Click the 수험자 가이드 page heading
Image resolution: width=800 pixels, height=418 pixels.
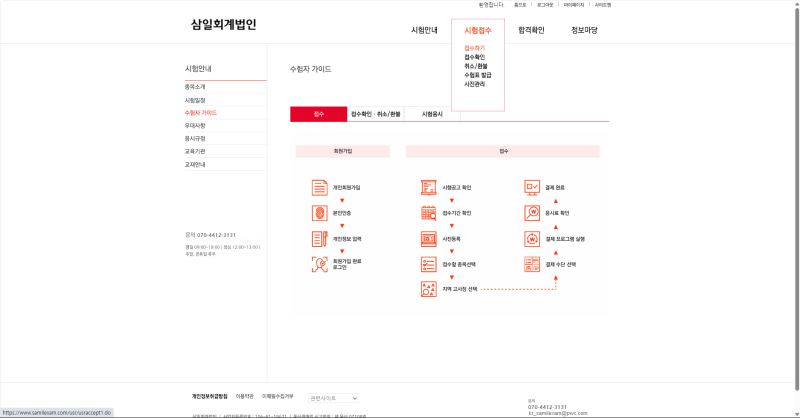click(x=310, y=69)
